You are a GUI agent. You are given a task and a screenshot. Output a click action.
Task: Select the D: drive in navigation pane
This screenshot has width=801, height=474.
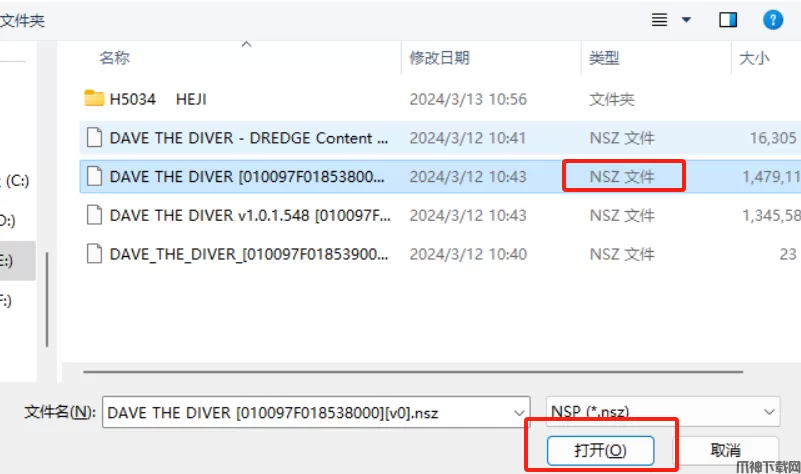click(x=8, y=221)
